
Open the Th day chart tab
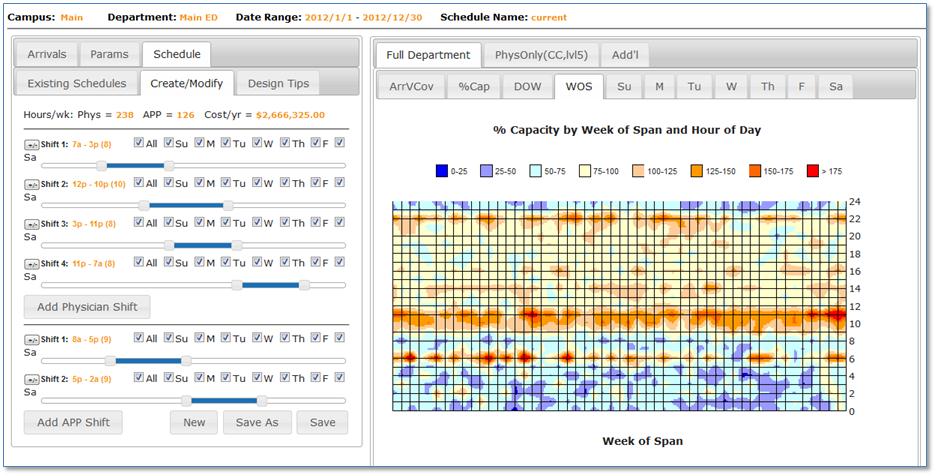(x=768, y=87)
